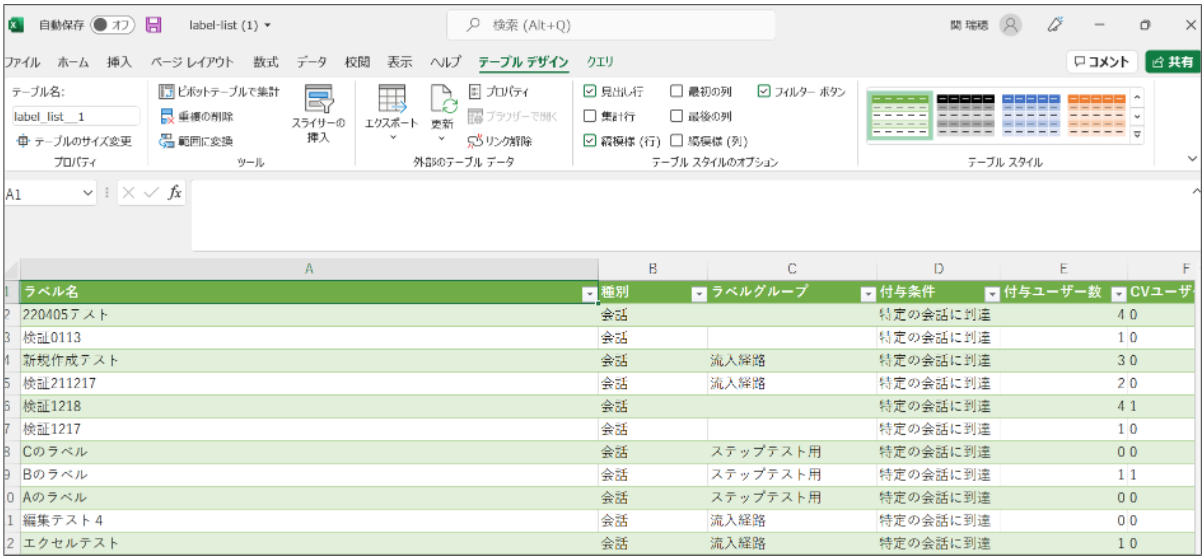
Task: Enable the First Column (最初の列) checkbox
Action: 677,92
